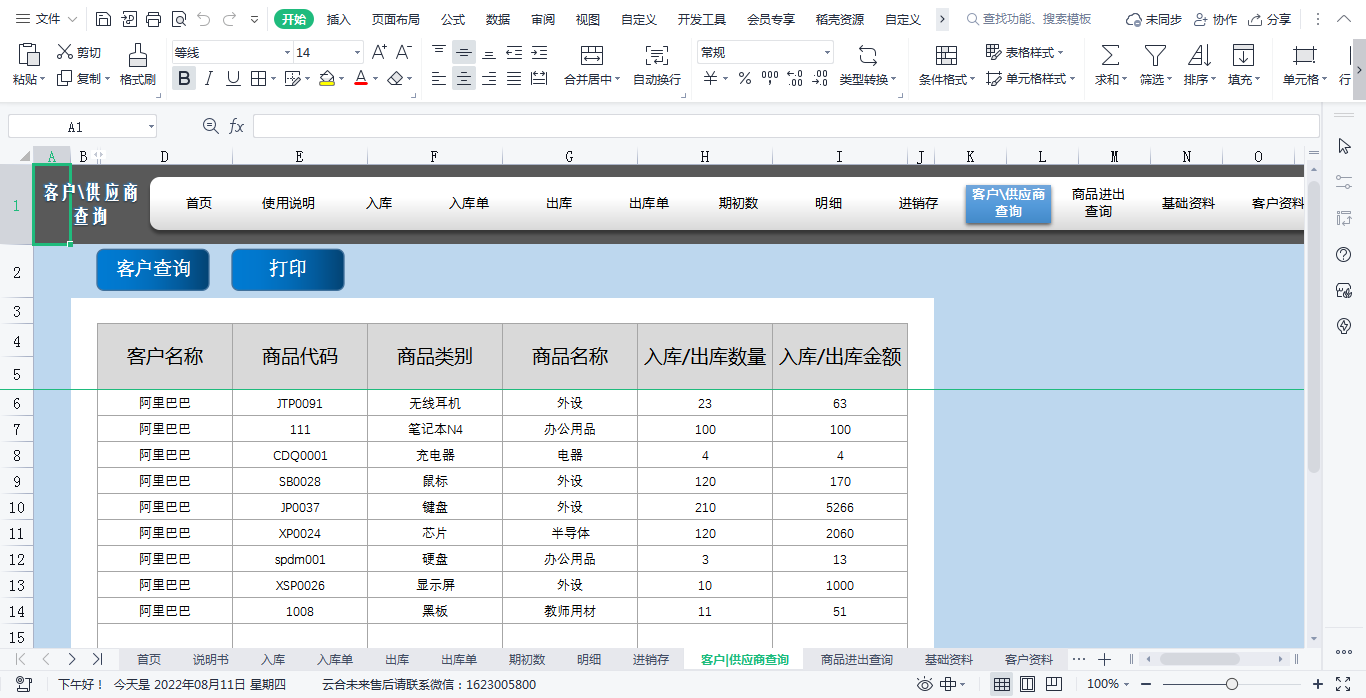
Task: Undo the last action
Action: click(x=204, y=19)
